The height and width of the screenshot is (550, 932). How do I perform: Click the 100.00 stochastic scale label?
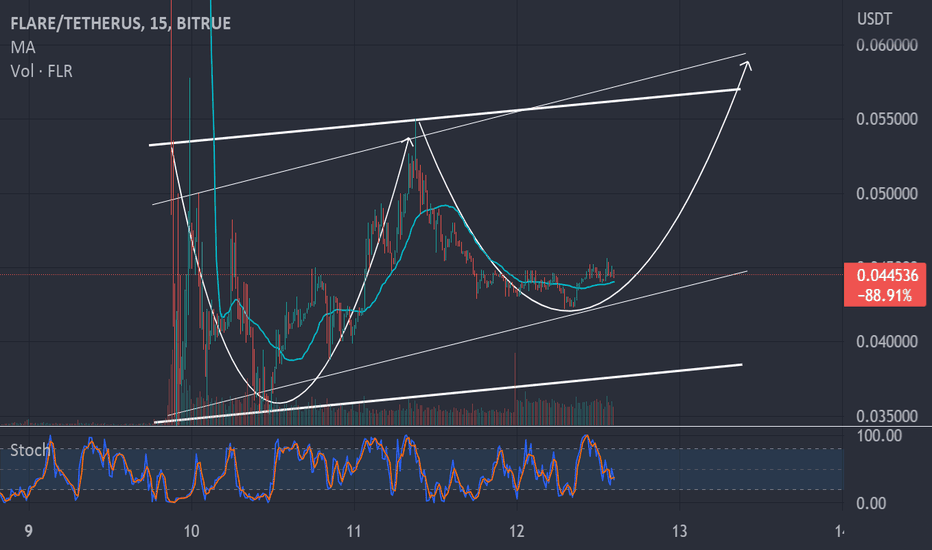pyautogui.click(x=879, y=436)
